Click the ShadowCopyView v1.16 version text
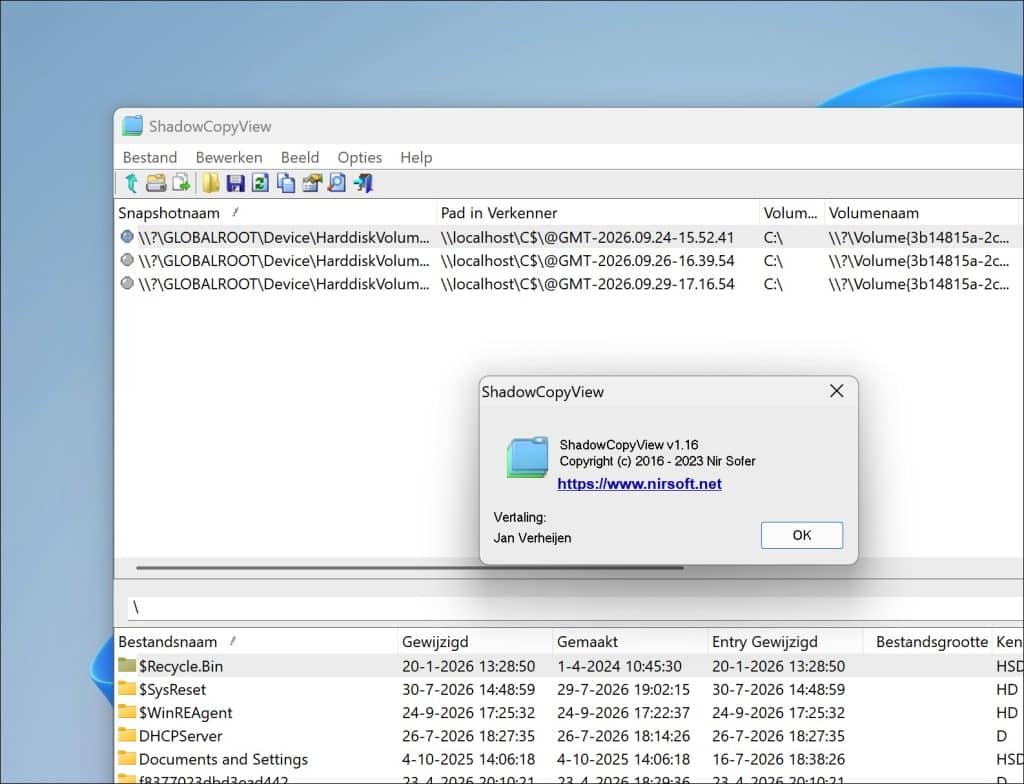 tap(629, 445)
